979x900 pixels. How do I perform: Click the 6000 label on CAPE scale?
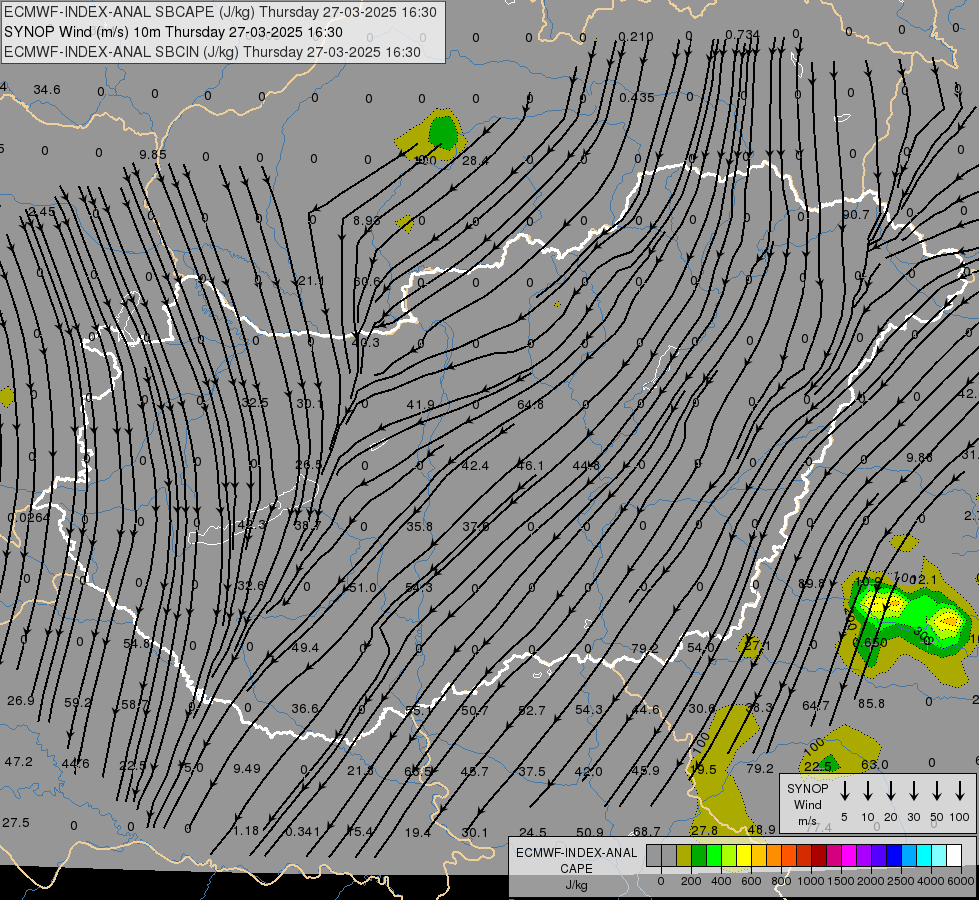[x=962, y=881]
